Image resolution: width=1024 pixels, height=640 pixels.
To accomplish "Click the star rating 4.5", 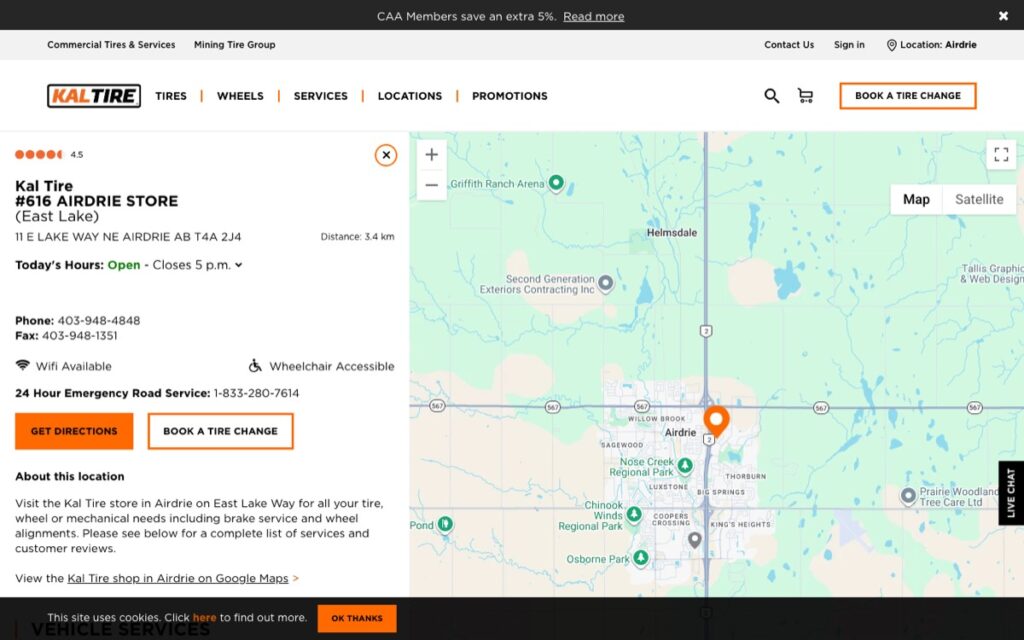I will (49, 155).
